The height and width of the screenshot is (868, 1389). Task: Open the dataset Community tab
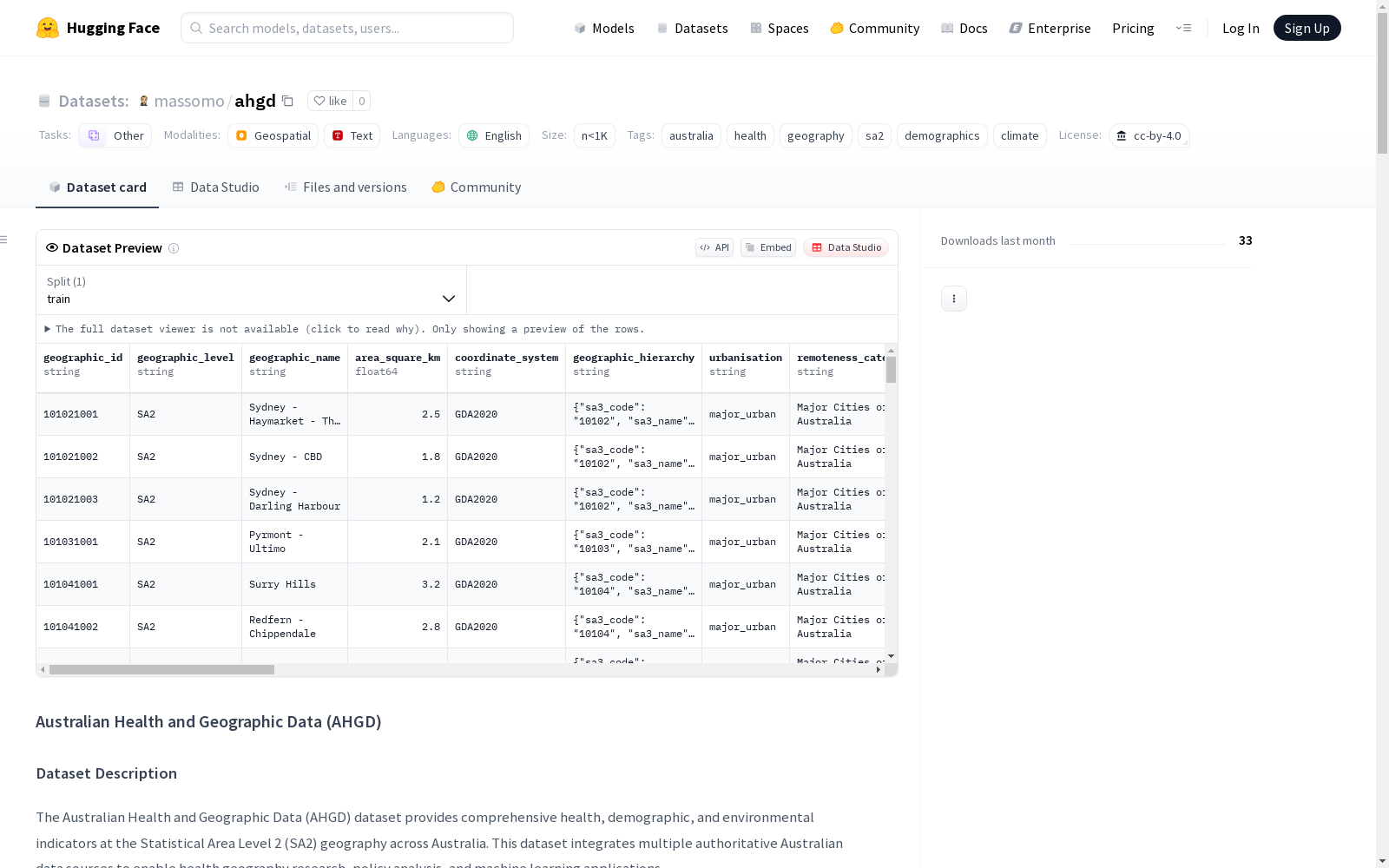[477, 187]
